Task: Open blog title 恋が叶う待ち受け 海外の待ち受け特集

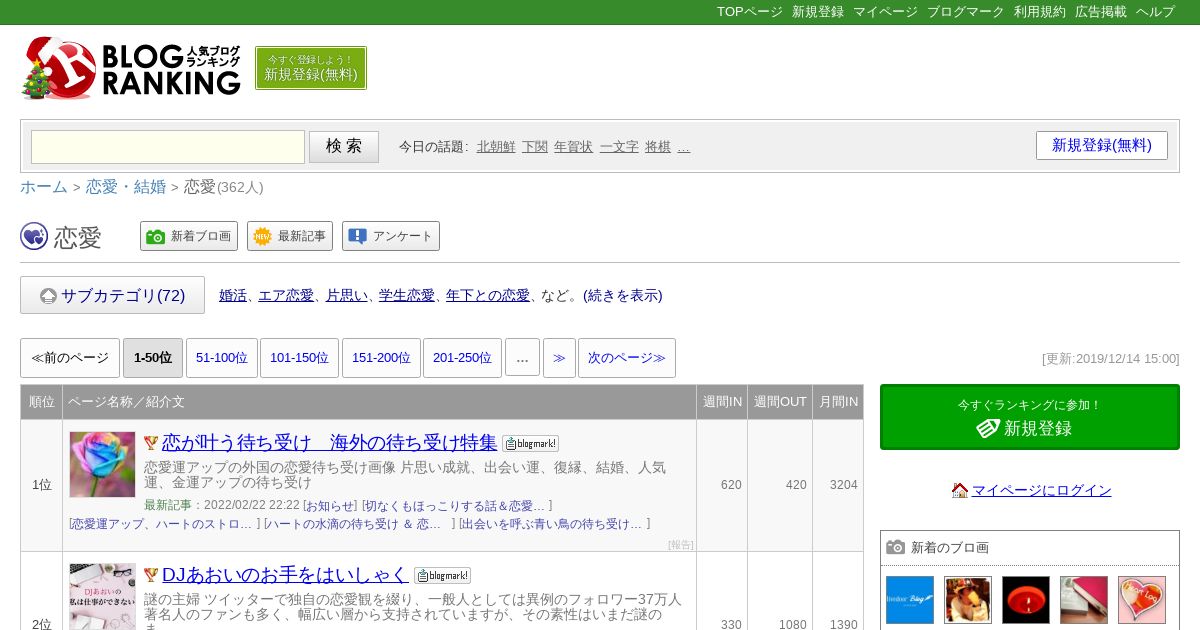Action: click(329, 442)
